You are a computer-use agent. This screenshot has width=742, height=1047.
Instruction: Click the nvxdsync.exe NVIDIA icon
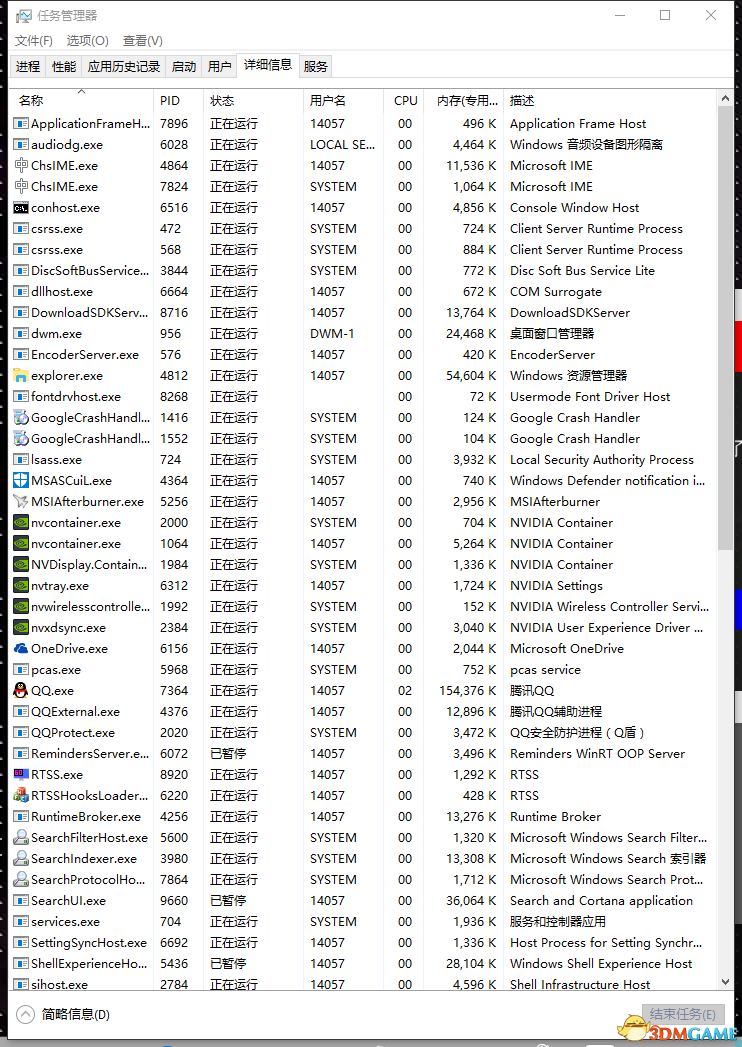21,628
